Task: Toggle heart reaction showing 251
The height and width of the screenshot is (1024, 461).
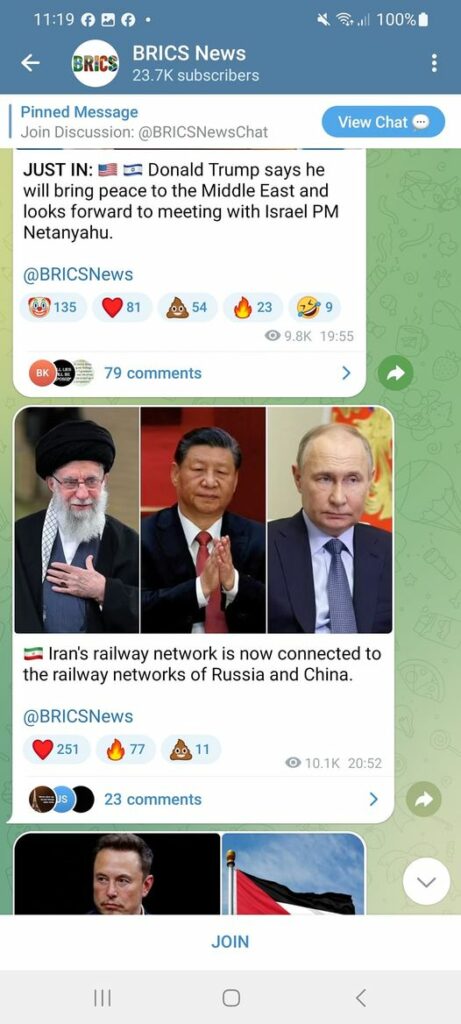Action: [x=56, y=749]
